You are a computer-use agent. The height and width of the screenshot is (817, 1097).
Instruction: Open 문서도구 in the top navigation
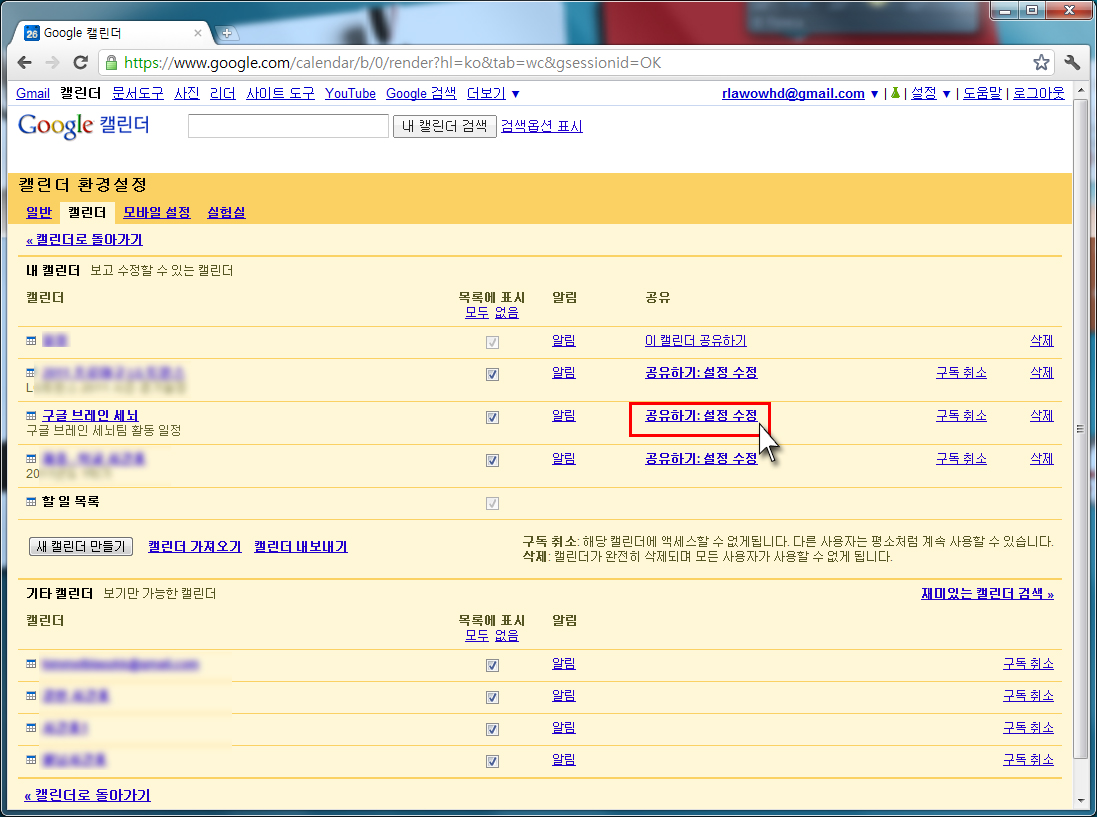click(x=138, y=93)
